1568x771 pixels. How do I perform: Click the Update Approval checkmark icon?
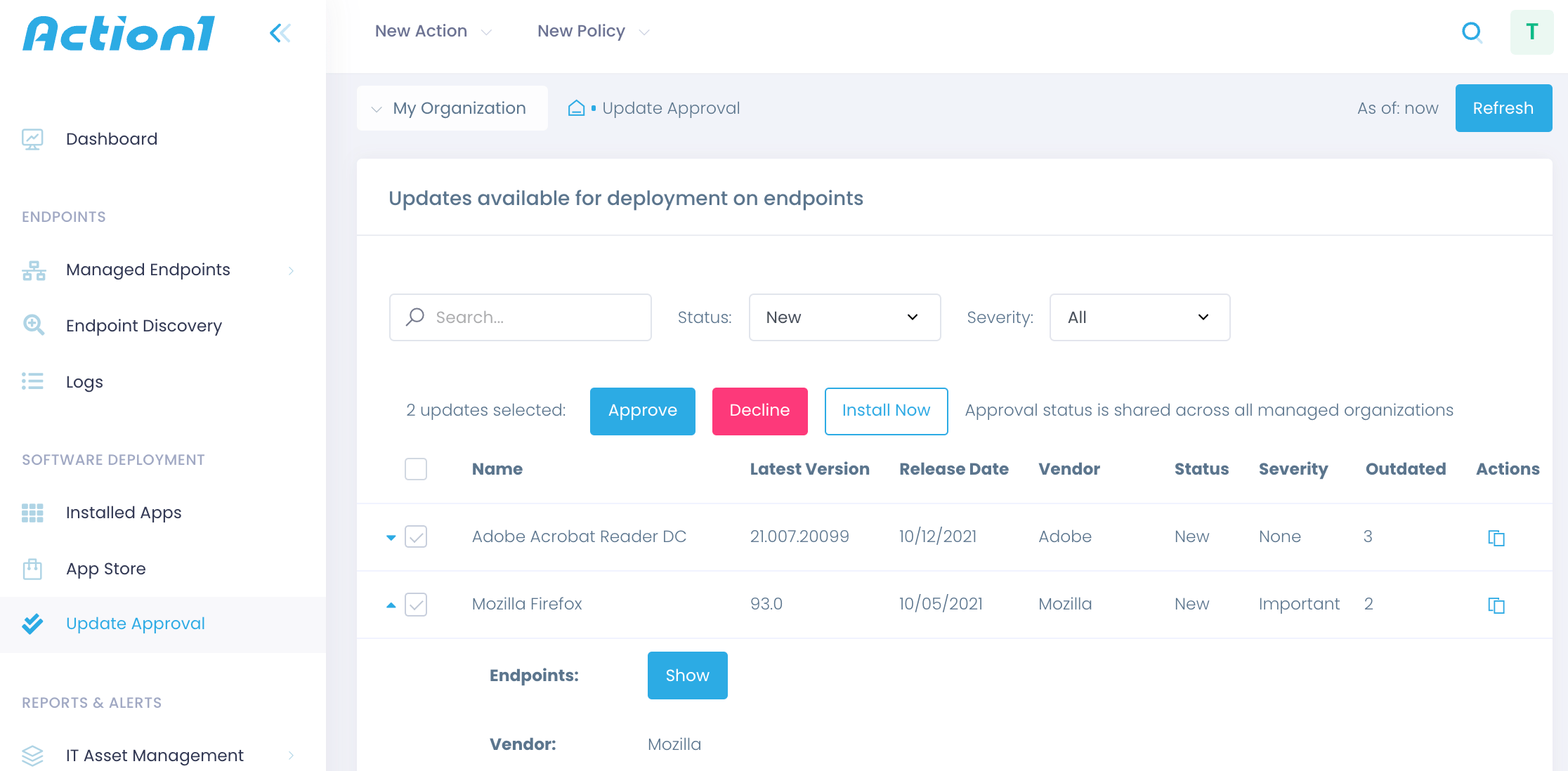[32, 624]
